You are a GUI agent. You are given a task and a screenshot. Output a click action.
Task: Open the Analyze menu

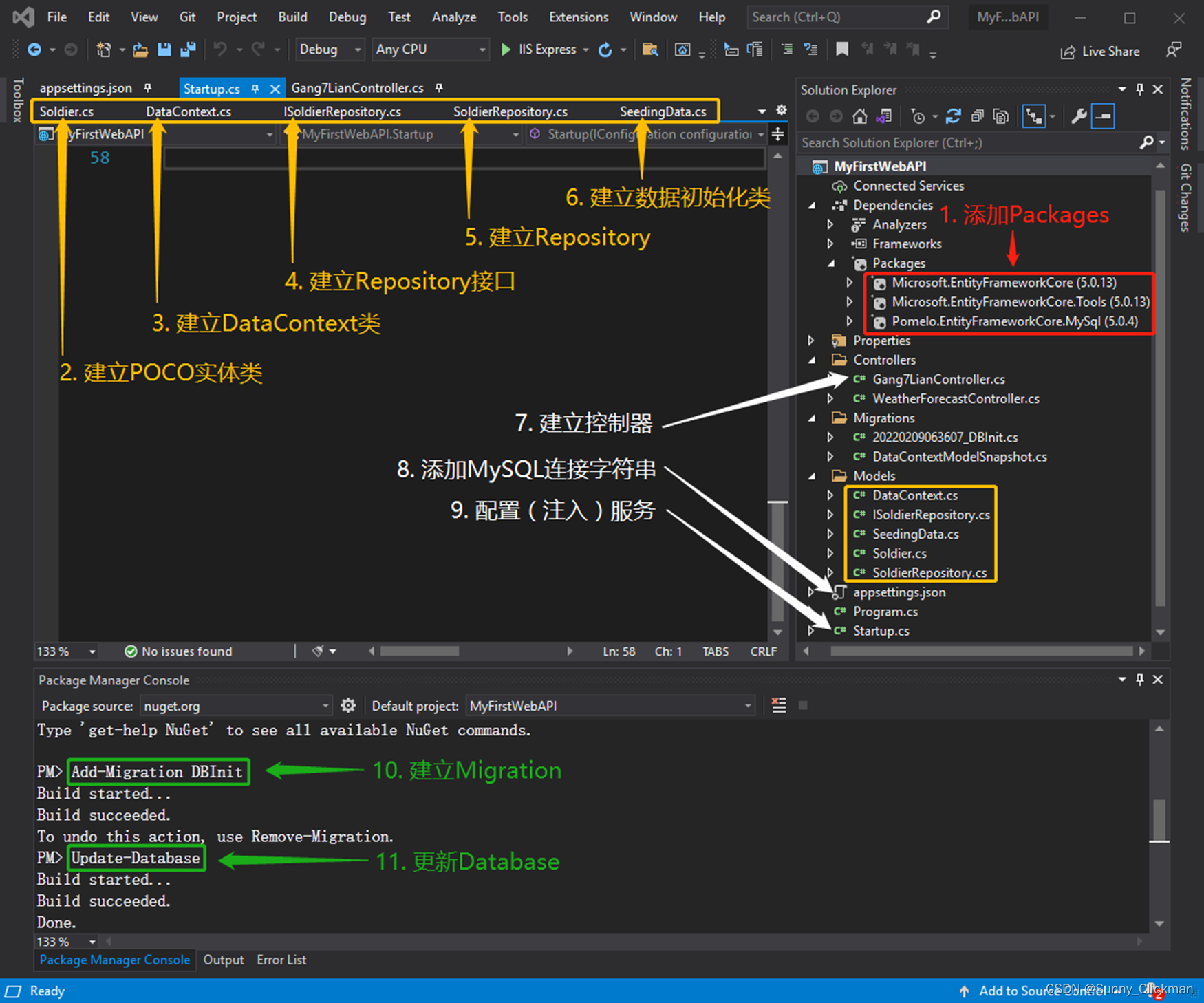click(454, 17)
